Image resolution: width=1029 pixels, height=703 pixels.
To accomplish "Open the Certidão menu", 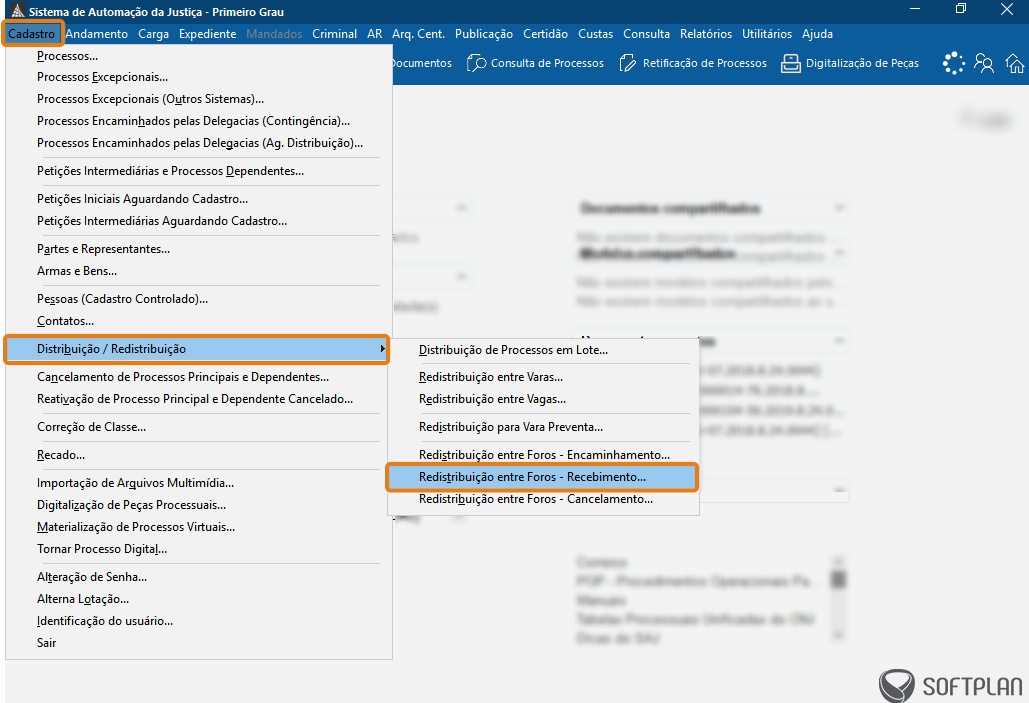I will point(545,33).
